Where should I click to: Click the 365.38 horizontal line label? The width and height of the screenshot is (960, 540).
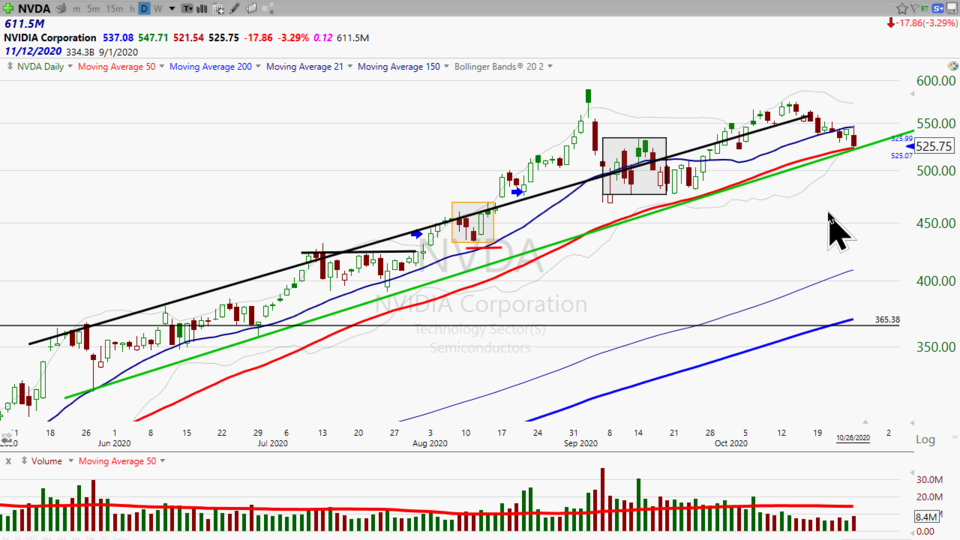click(887, 320)
